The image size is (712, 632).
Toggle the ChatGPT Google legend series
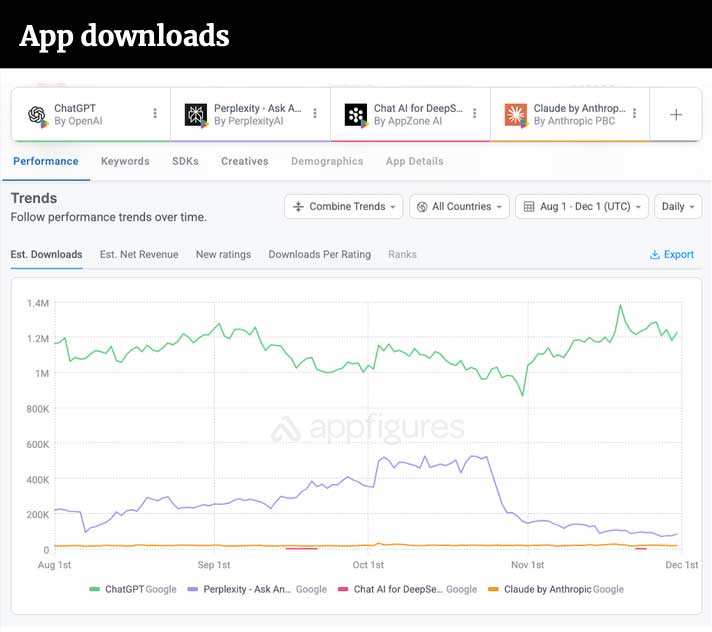pos(133,589)
